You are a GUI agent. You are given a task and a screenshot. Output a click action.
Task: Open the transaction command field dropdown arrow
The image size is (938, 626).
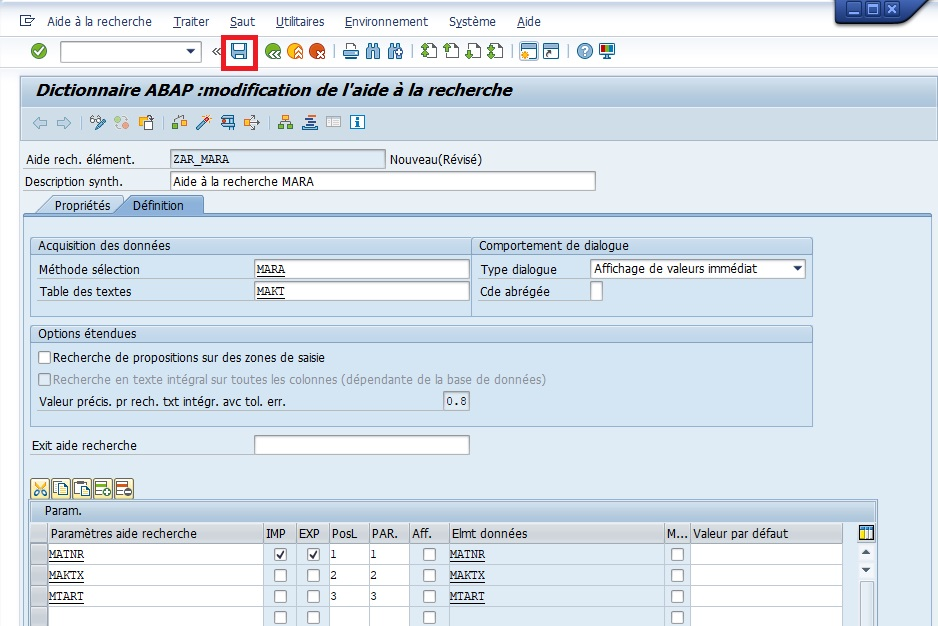pos(192,51)
